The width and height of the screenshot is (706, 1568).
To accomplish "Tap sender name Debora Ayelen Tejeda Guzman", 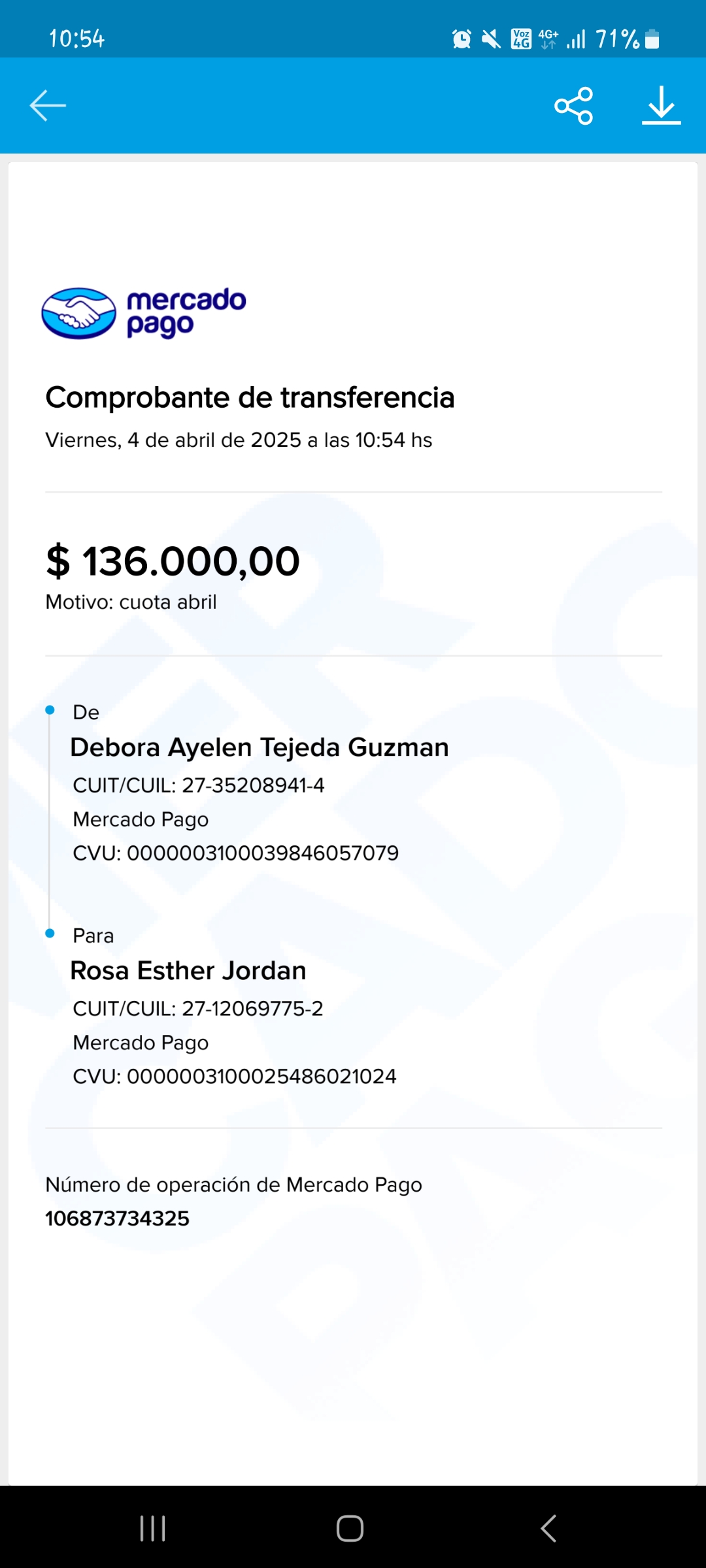I will (x=260, y=747).
